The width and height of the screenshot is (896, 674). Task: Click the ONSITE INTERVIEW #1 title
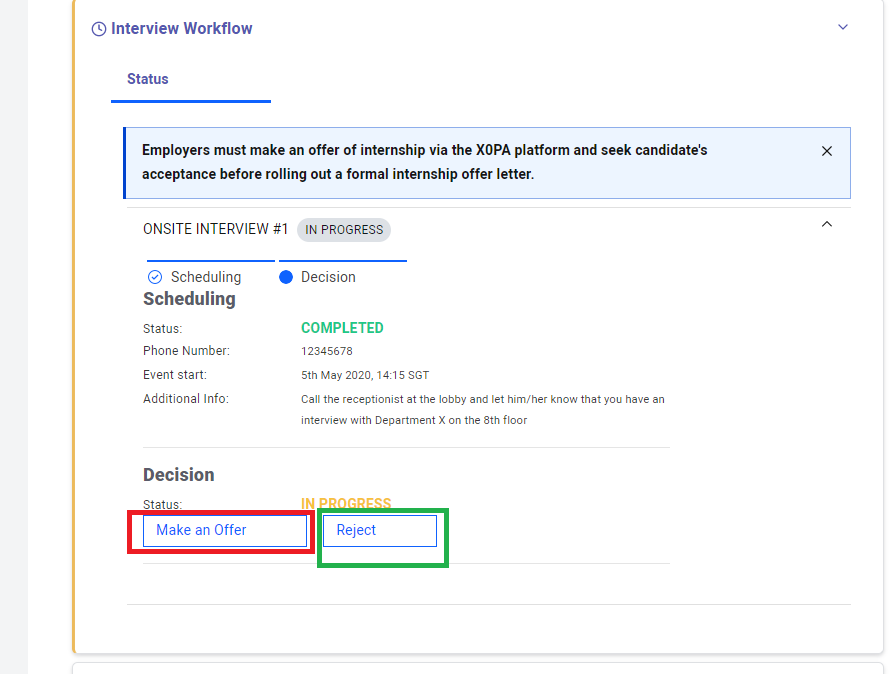point(215,229)
